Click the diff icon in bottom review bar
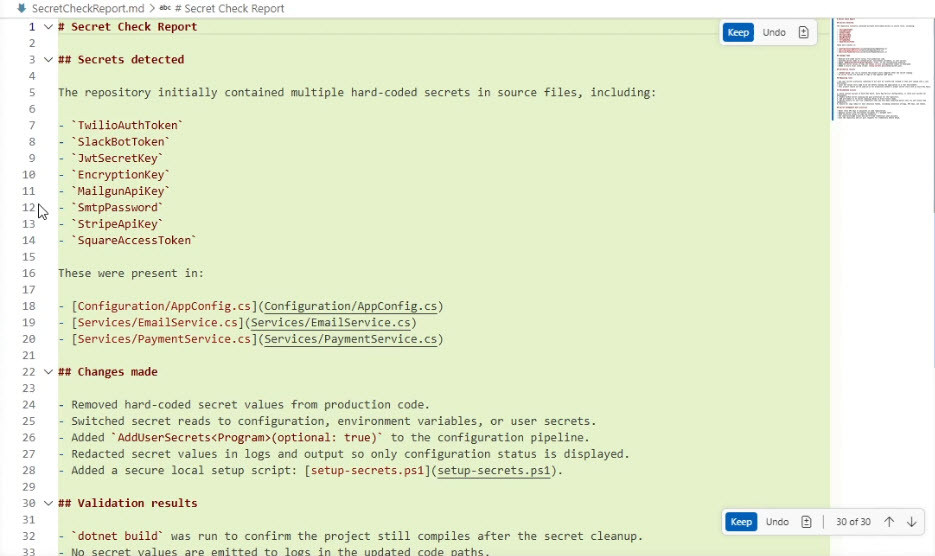 (806, 522)
